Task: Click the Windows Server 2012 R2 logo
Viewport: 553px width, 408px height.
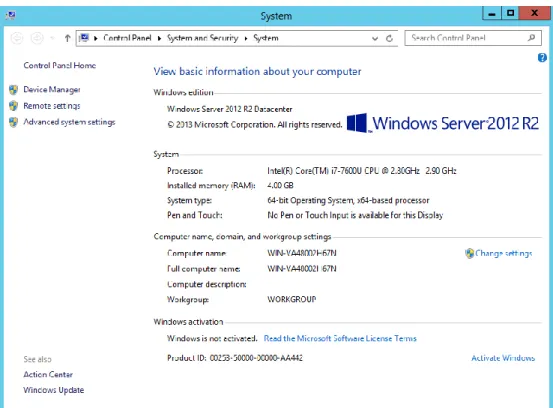Action: (x=443, y=123)
